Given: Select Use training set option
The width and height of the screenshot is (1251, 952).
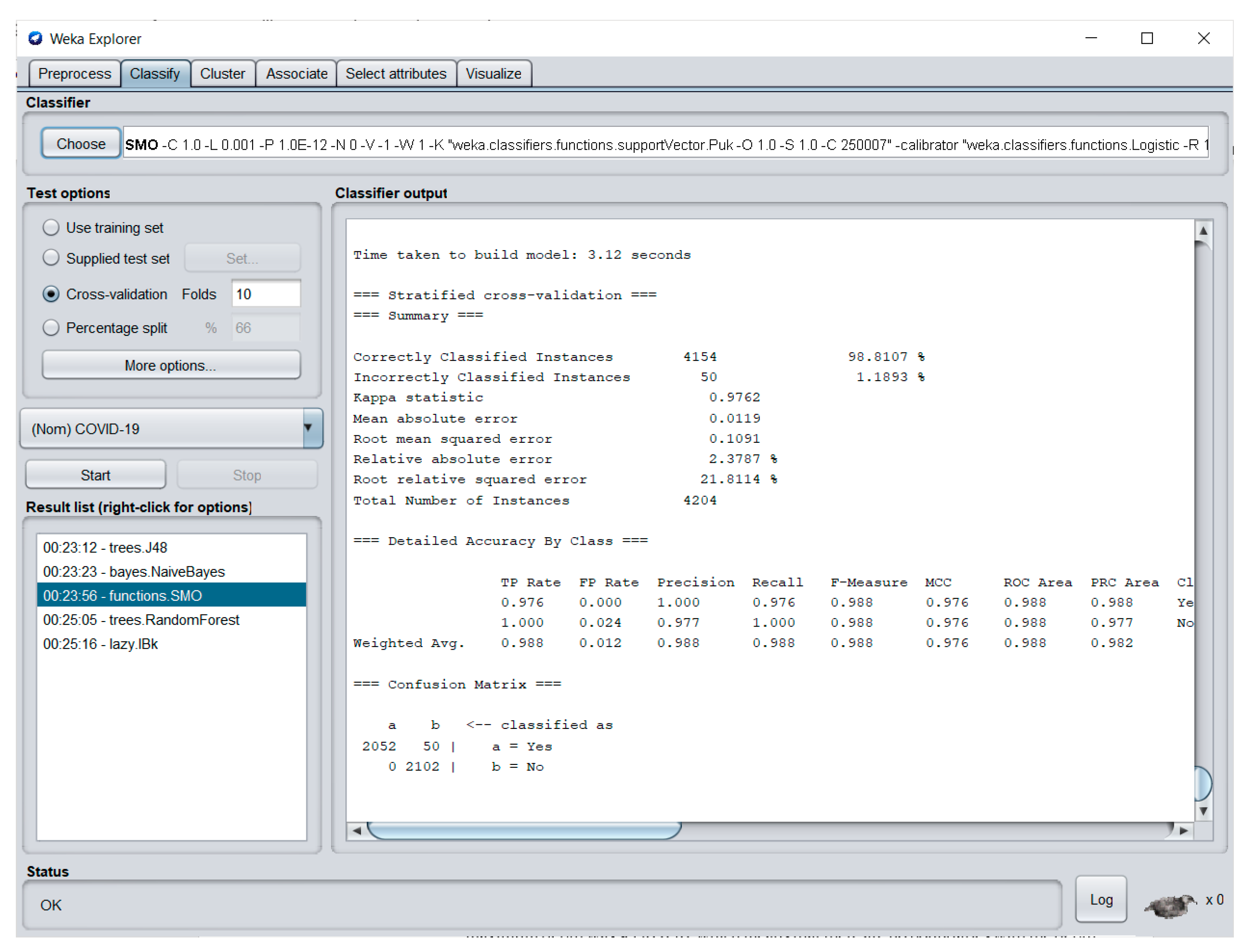Looking at the screenshot, I should pyautogui.click(x=51, y=227).
